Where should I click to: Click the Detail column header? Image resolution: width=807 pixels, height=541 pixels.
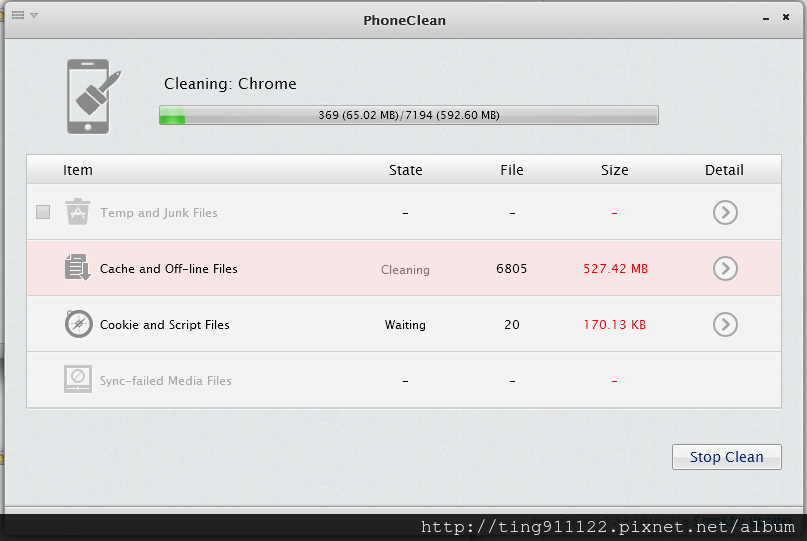724,170
